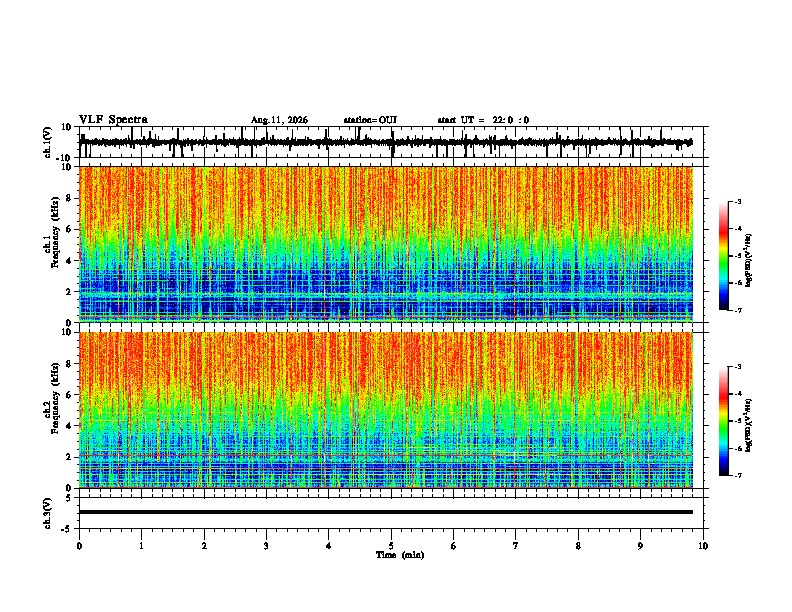Click the ch.1 'Frequency (kHz)' axis label

click(55, 231)
